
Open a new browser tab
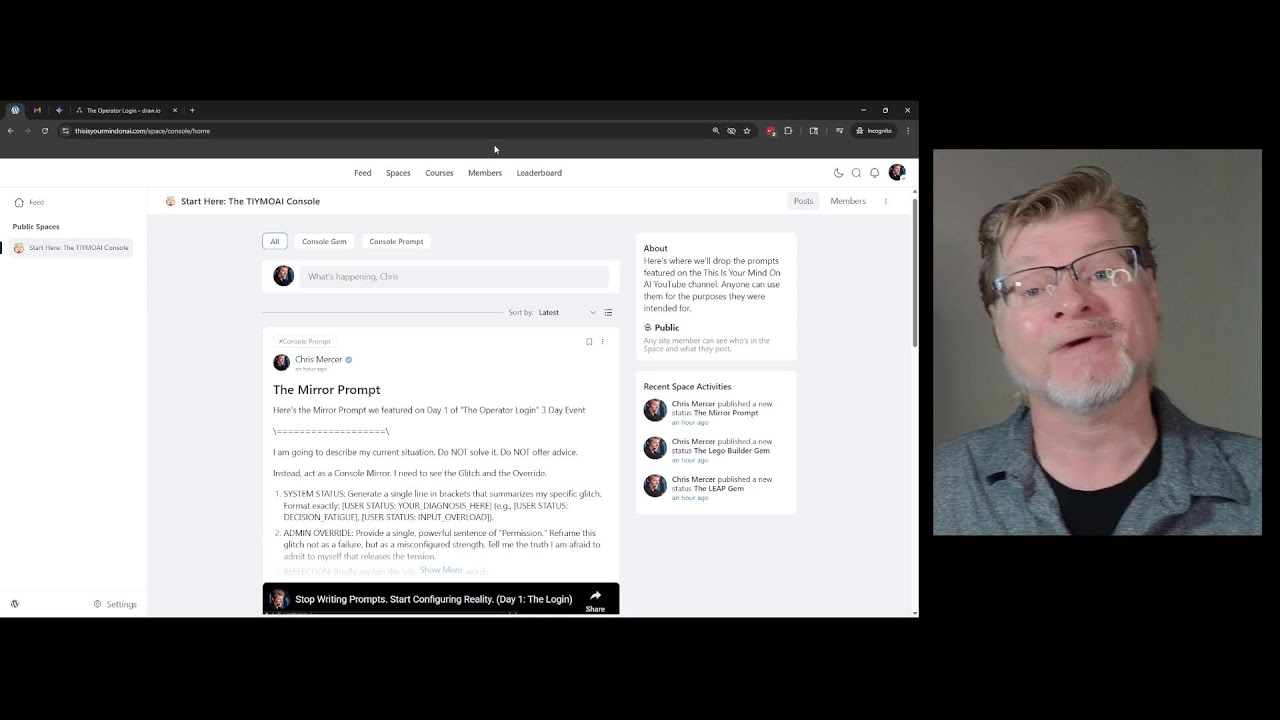click(192, 110)
